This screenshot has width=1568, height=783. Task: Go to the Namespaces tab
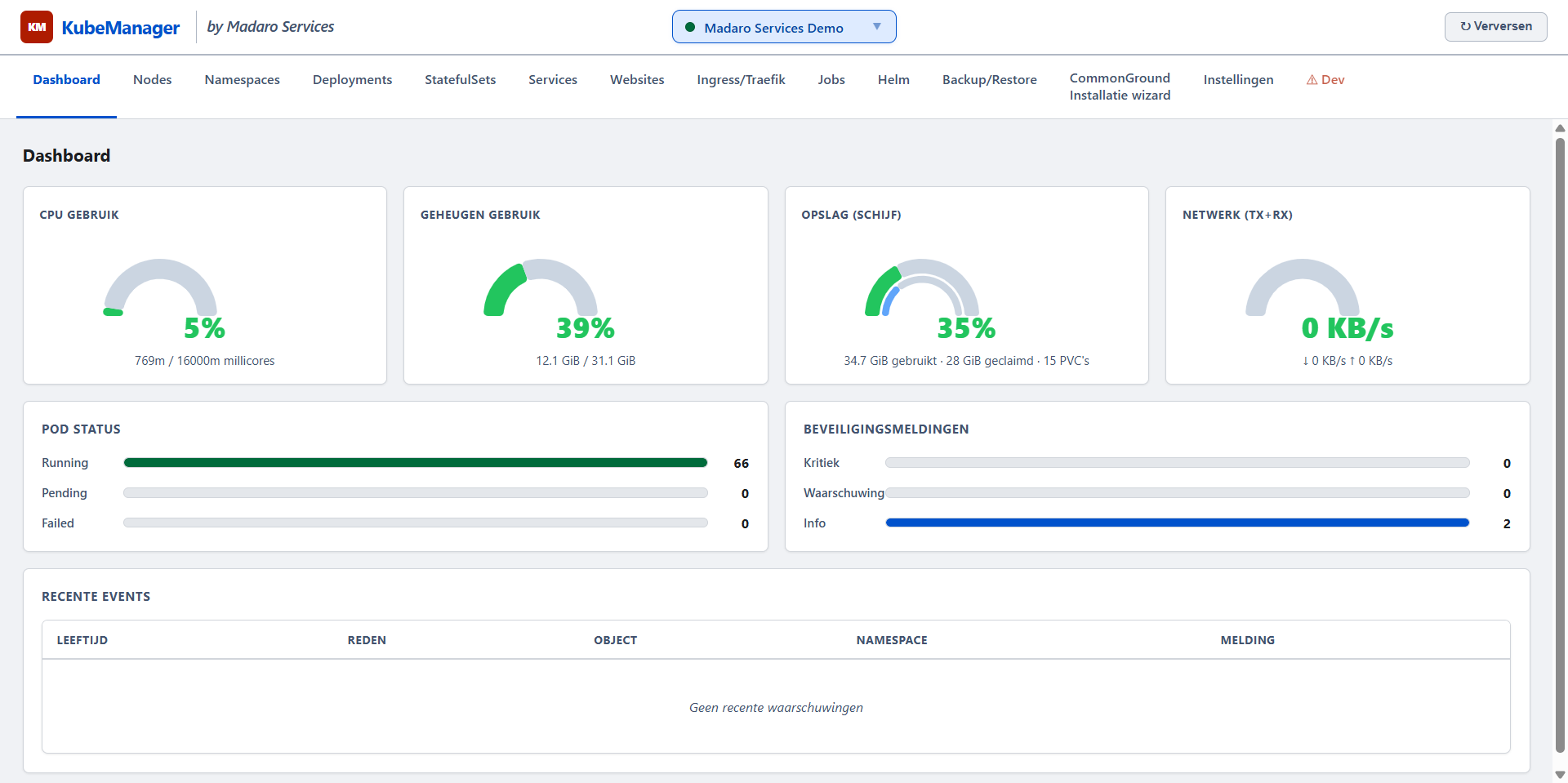(x=243, y=80)
